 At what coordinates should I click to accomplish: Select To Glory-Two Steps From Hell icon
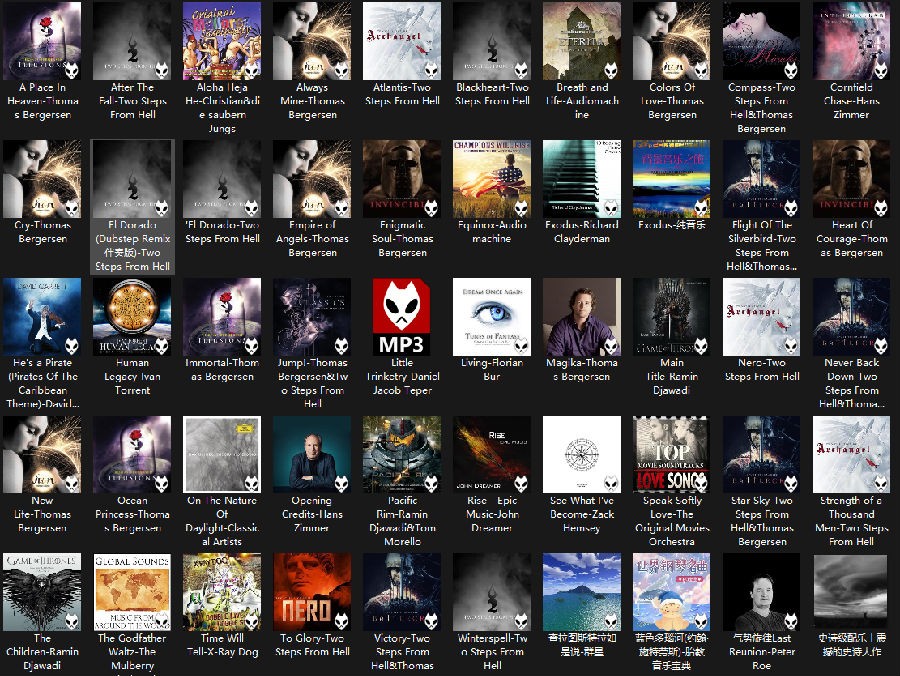[x=312, y=592]
